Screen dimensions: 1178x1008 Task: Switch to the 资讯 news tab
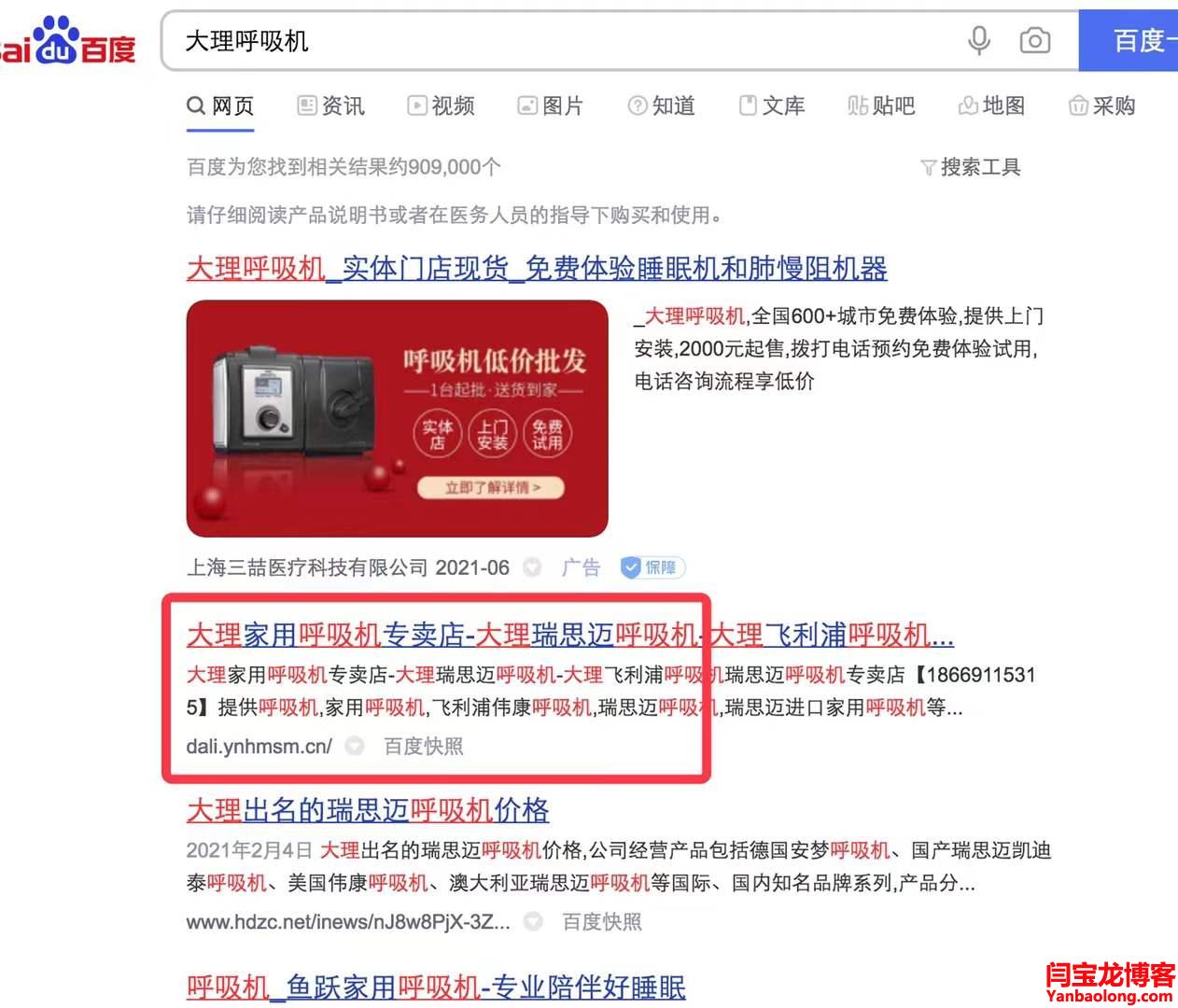click(x=330, y=105)
